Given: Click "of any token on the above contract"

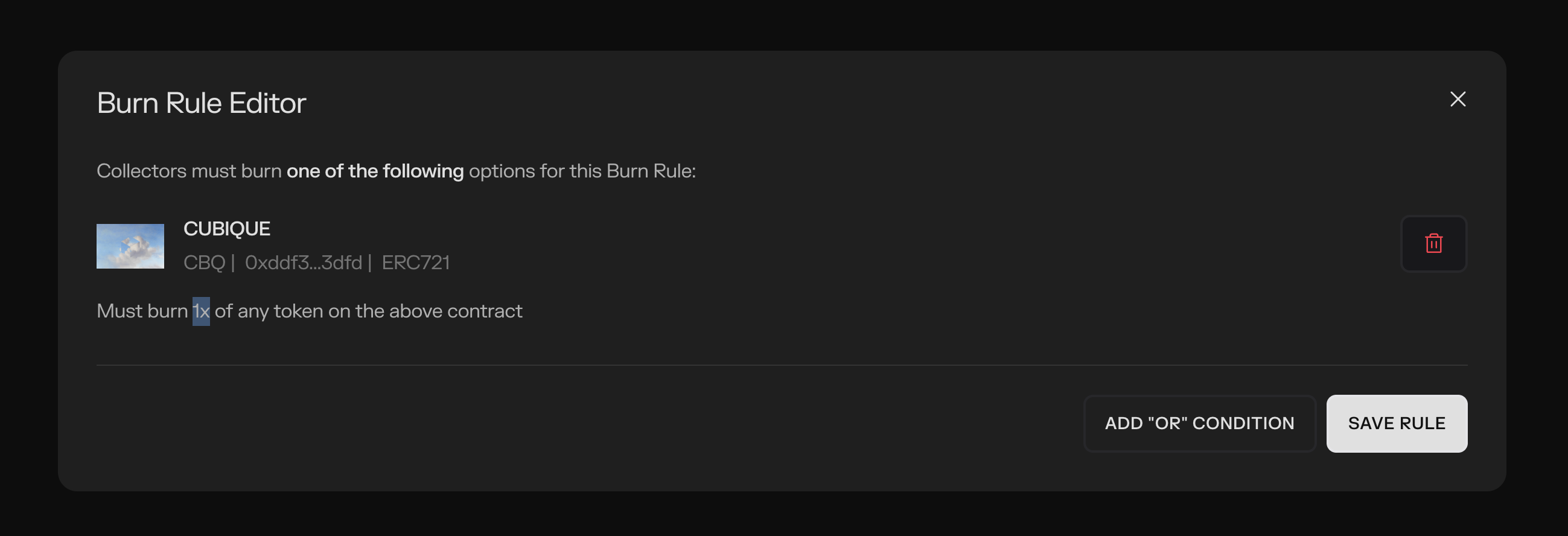Looking at the screenshot, I should (x=368, y=311).
